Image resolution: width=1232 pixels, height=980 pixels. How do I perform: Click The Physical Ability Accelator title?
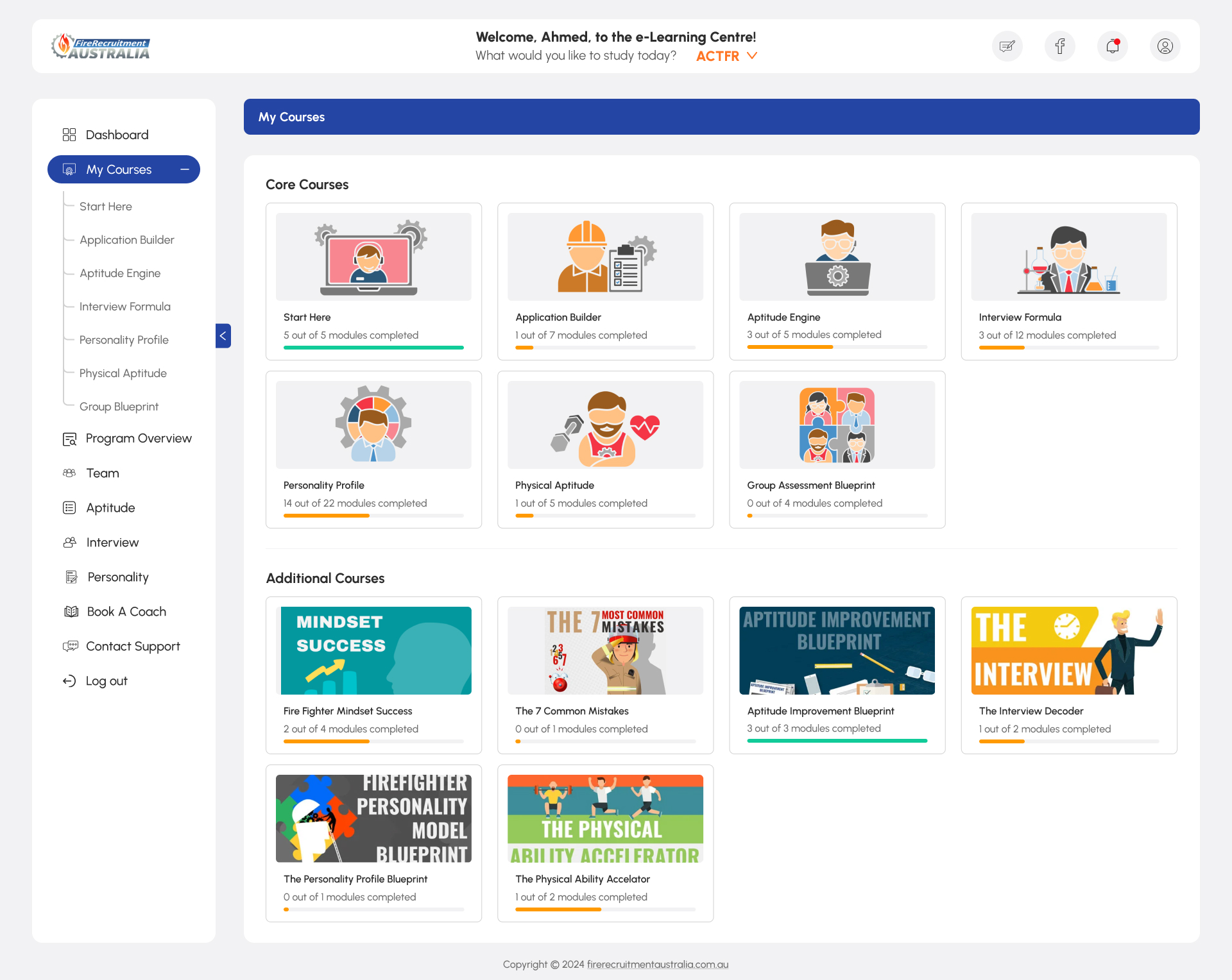(583, 879)
